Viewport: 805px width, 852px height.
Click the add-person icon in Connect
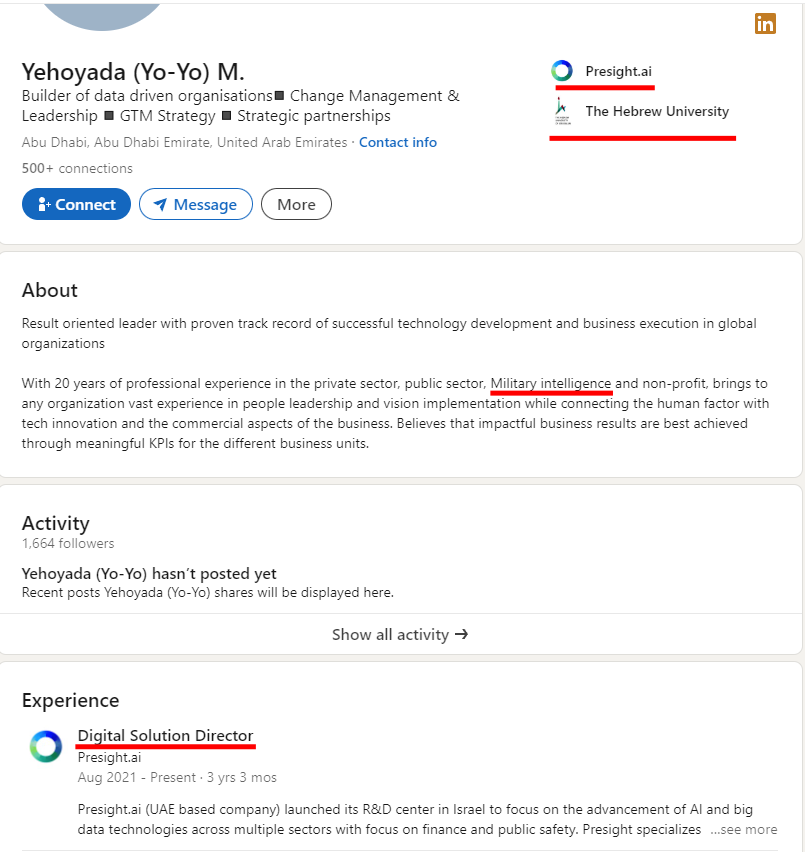tap(43, 204)
